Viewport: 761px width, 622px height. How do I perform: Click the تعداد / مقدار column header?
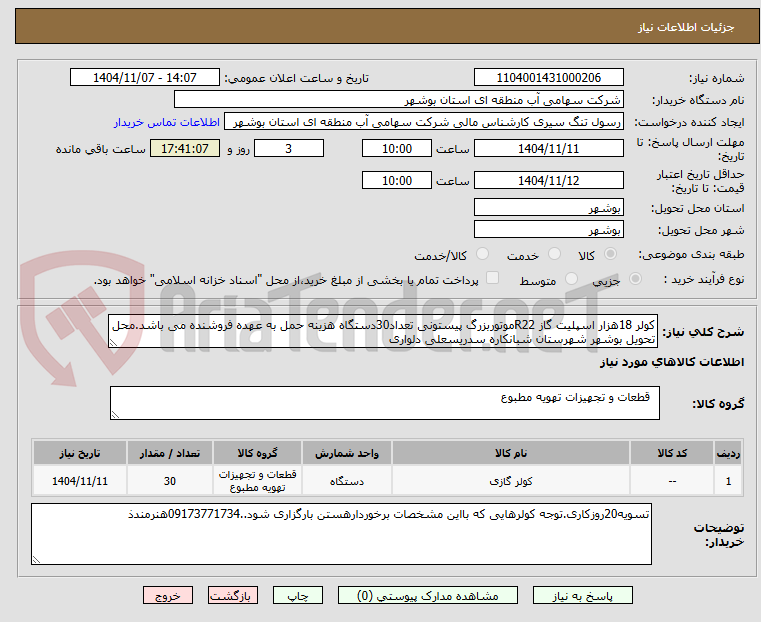[x=170, y=453]
